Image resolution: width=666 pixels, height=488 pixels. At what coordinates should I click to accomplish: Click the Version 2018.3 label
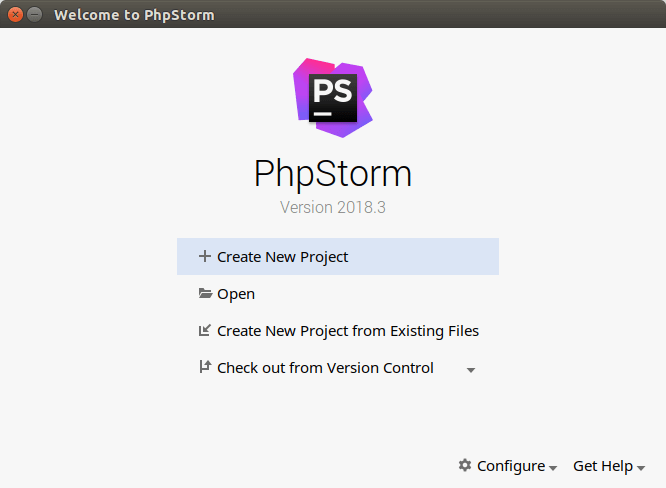[333, 208]
